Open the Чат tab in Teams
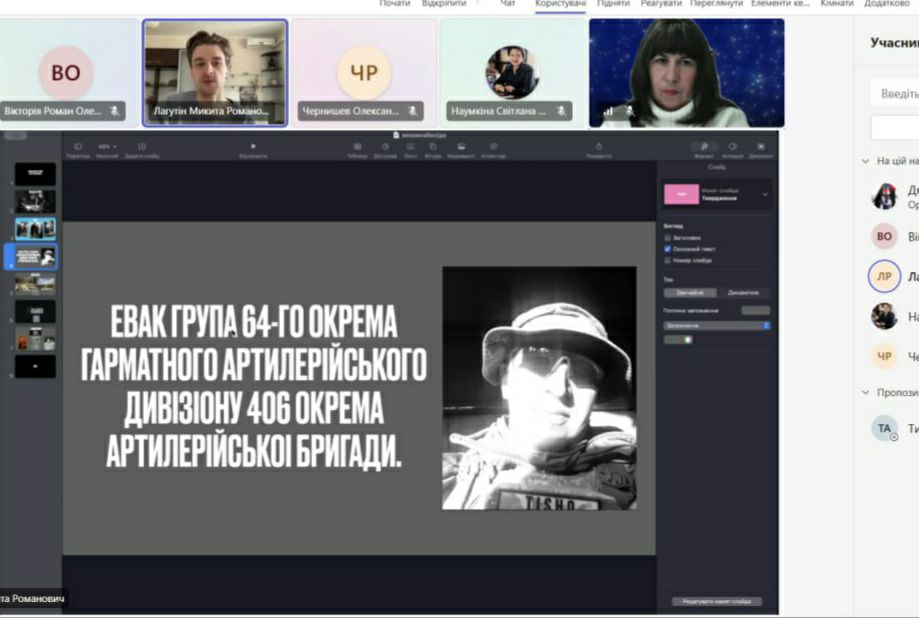919x618 pixels. [508, 4]
